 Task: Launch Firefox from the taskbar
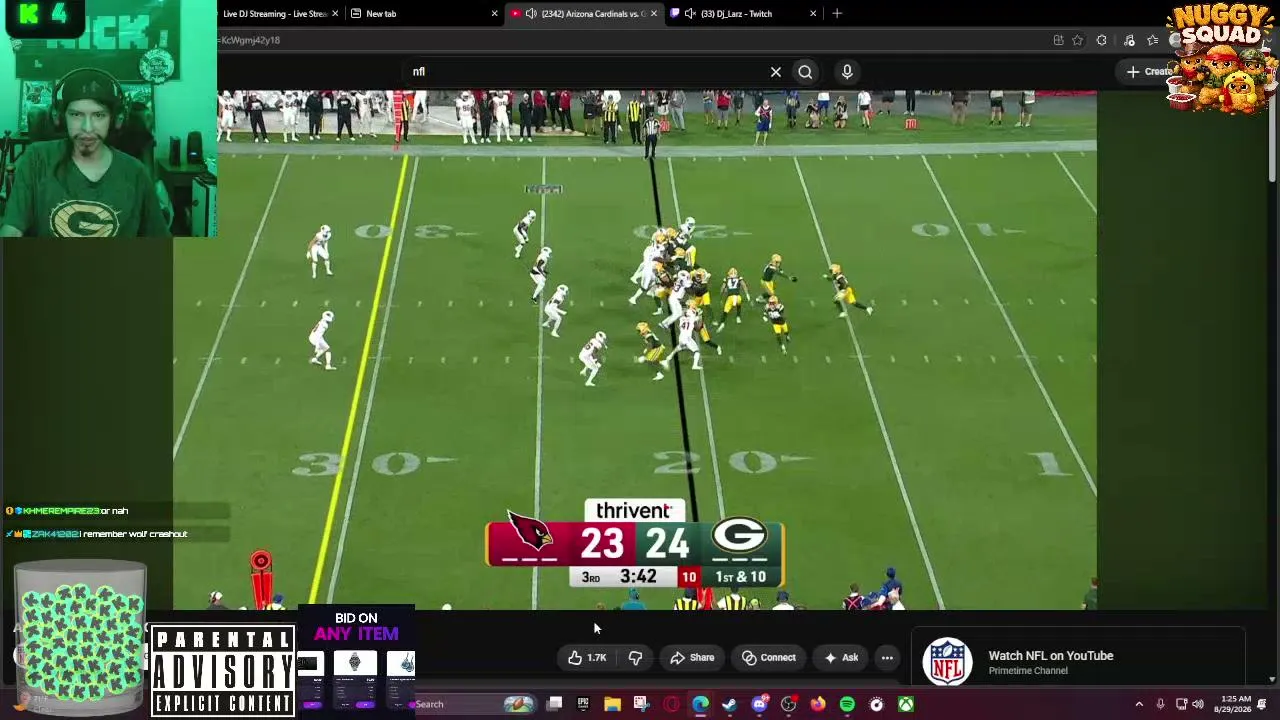point(818,704)
